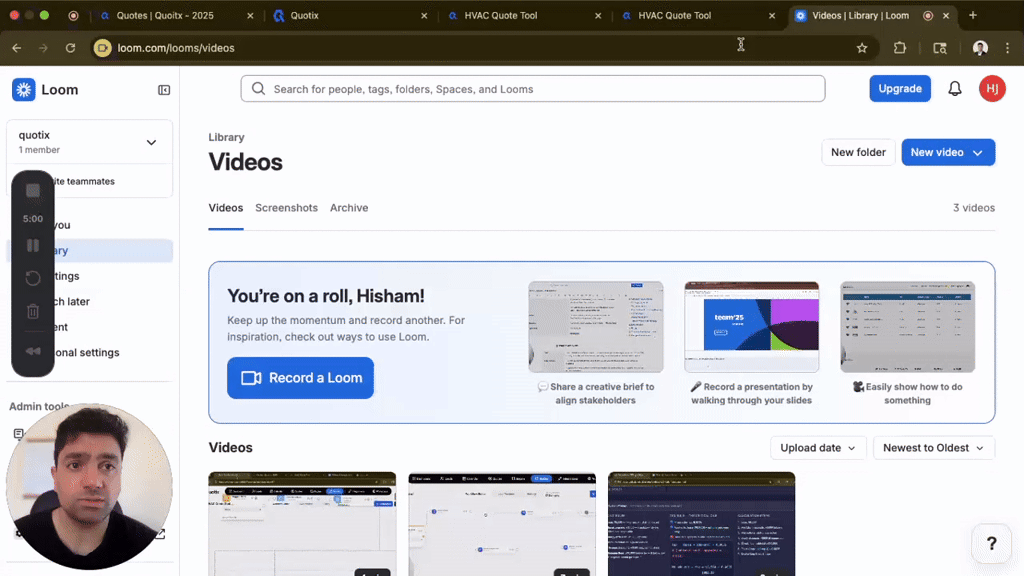Open the Upload date sort dropdown
Screen dimensions: 1024x576
coord(818,448)
